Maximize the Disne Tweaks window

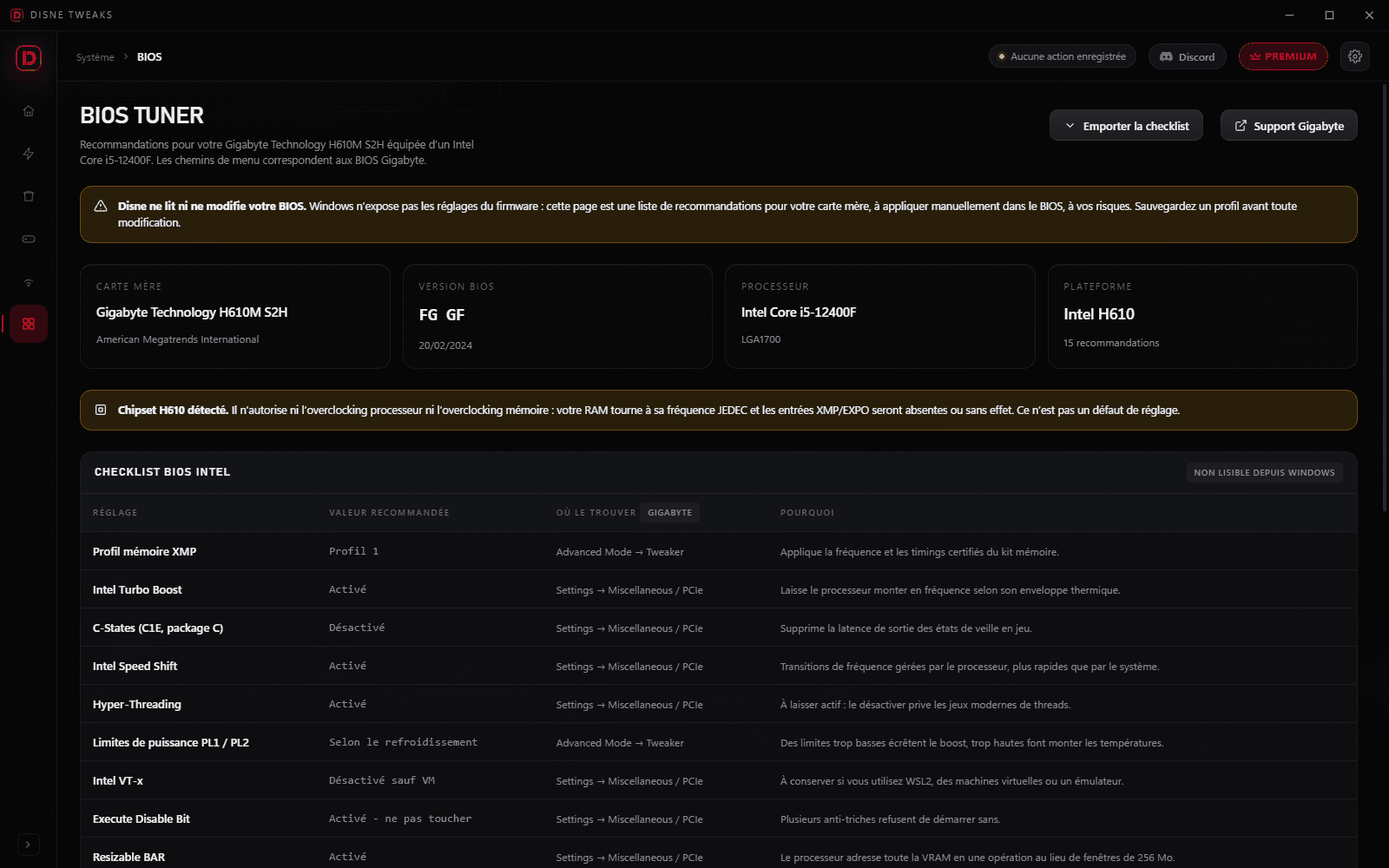click(x=1329, y=15)
